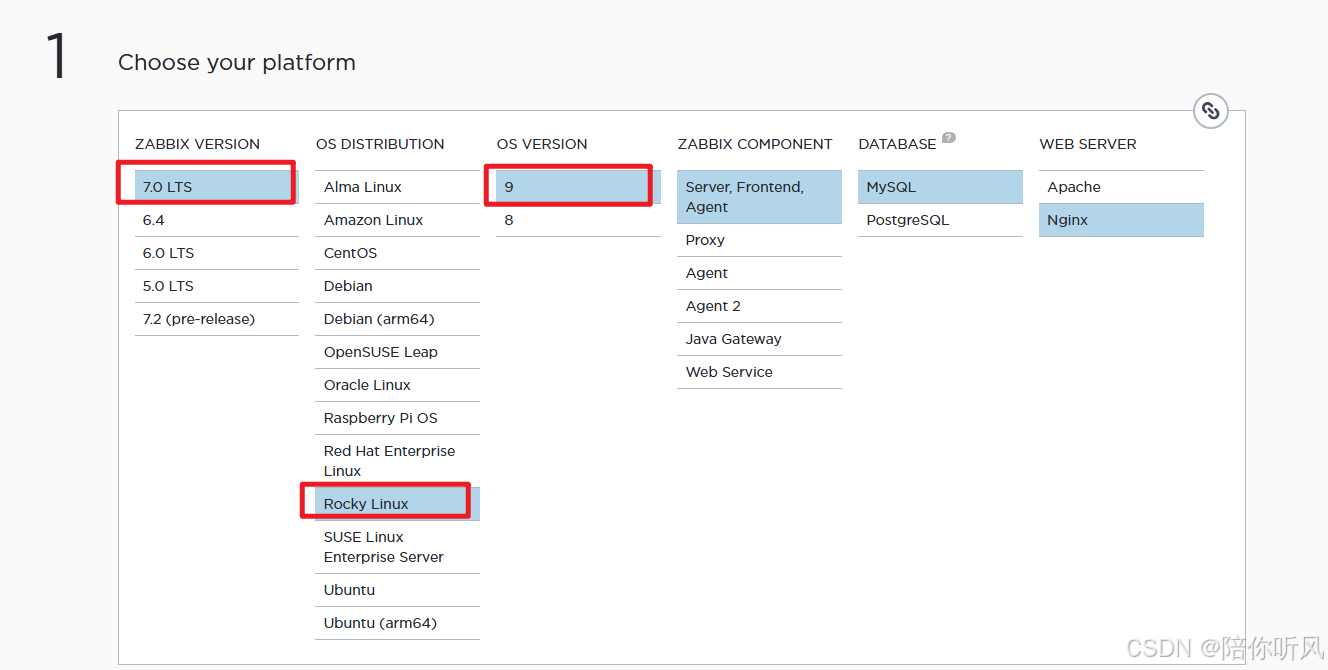Viewport: 1328px width, 670px height.
Task: Click the Choose your platform heading
Action: pyautogui.click(x=237, y=63)
